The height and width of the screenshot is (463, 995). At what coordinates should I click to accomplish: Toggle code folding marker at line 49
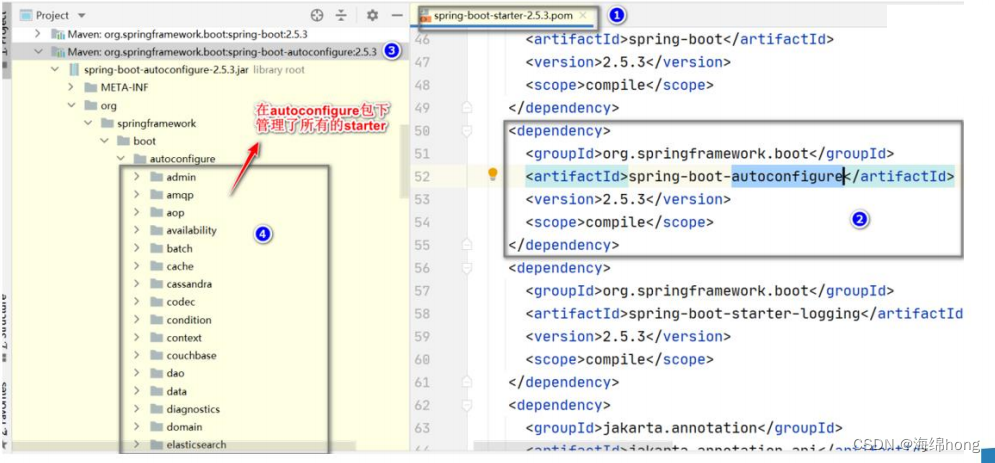coord(467,107)
